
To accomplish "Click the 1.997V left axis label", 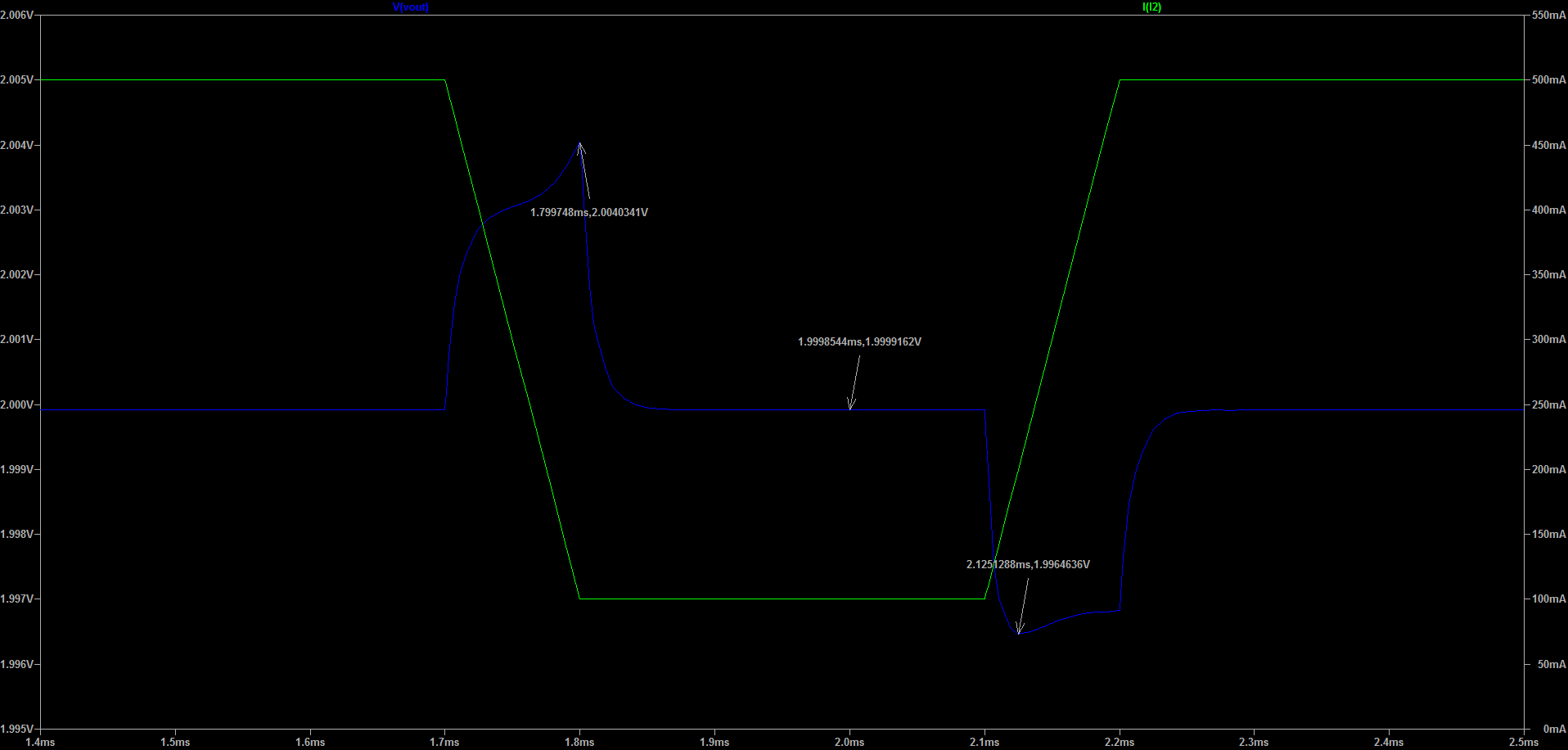I will click(17, 599).
